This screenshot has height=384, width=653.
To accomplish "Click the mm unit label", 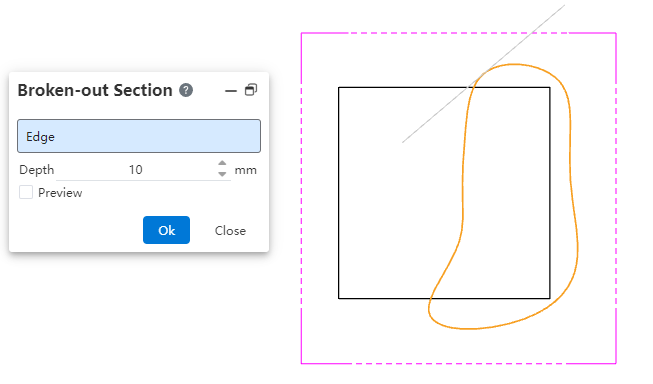I will pyautogui.click(x=246, y=170).
